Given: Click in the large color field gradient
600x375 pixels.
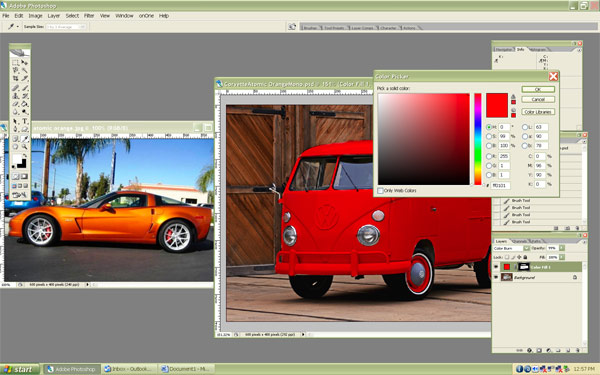Looking at the screenshot, I should [424, 139].
